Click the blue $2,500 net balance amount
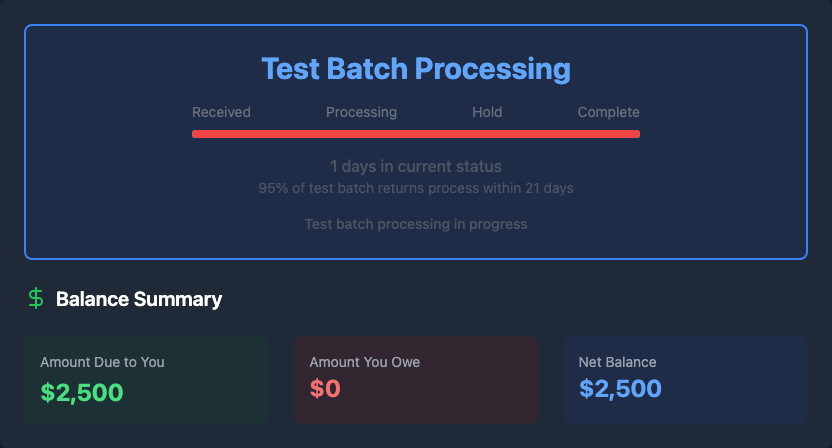The height and width of the screenshot is (448, 832). 620,391
